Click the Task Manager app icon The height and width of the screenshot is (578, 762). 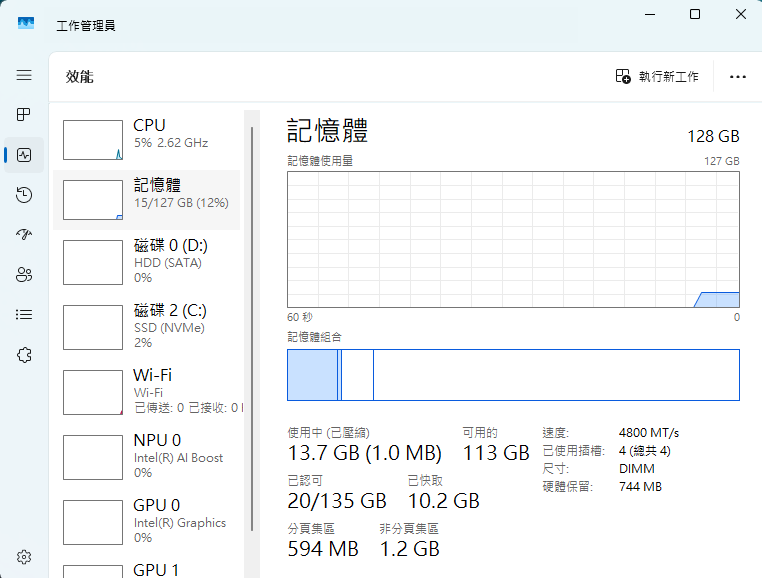(26, 23)
